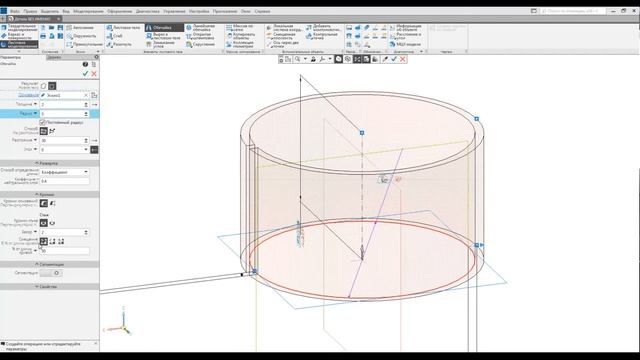This screenshot has width=640, height=360.
Task: Clear the Эскиз1 base selection X
Action: 86,95
